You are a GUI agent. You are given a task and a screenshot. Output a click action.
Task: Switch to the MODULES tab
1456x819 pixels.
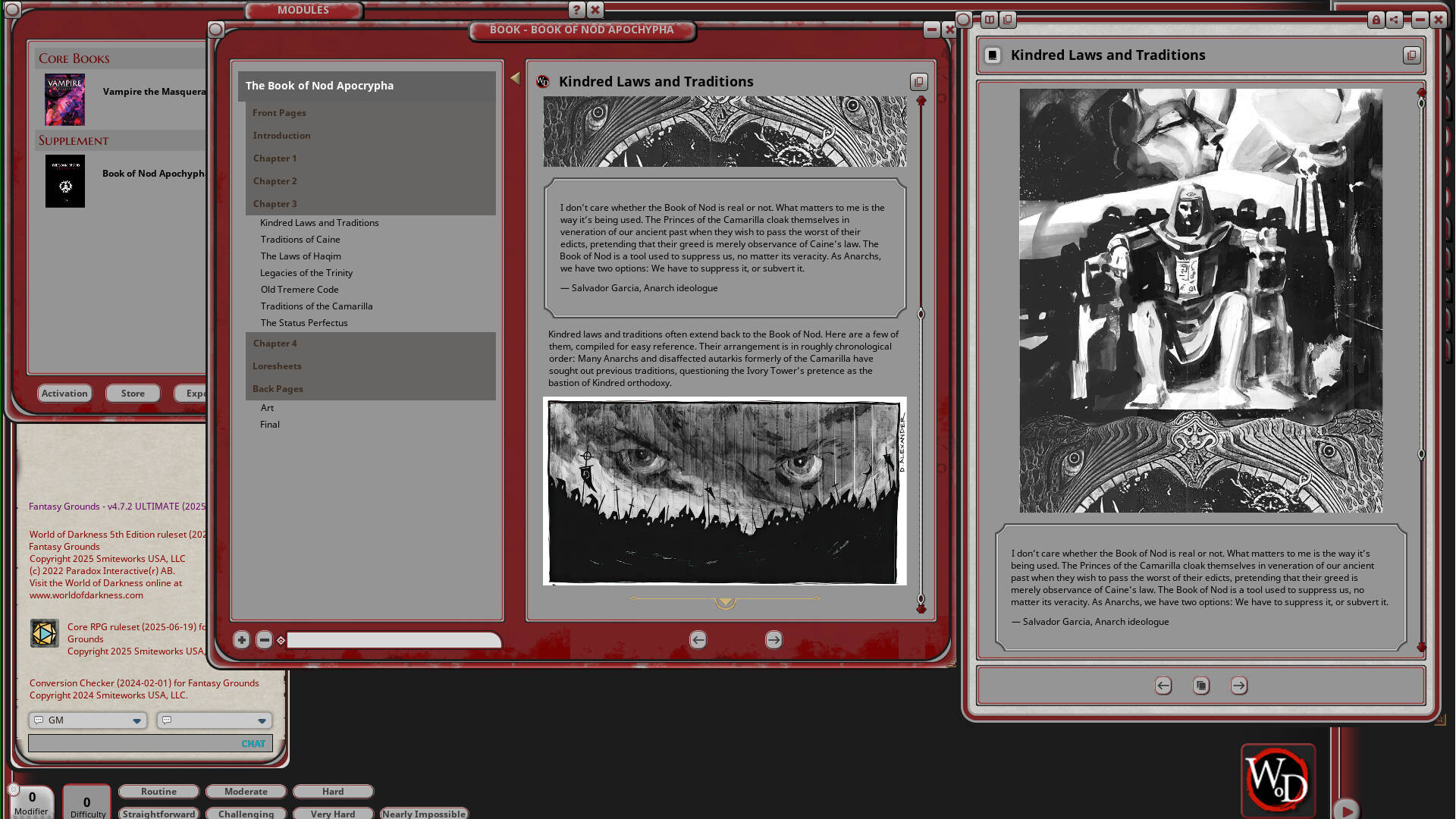tap(303, 10)
